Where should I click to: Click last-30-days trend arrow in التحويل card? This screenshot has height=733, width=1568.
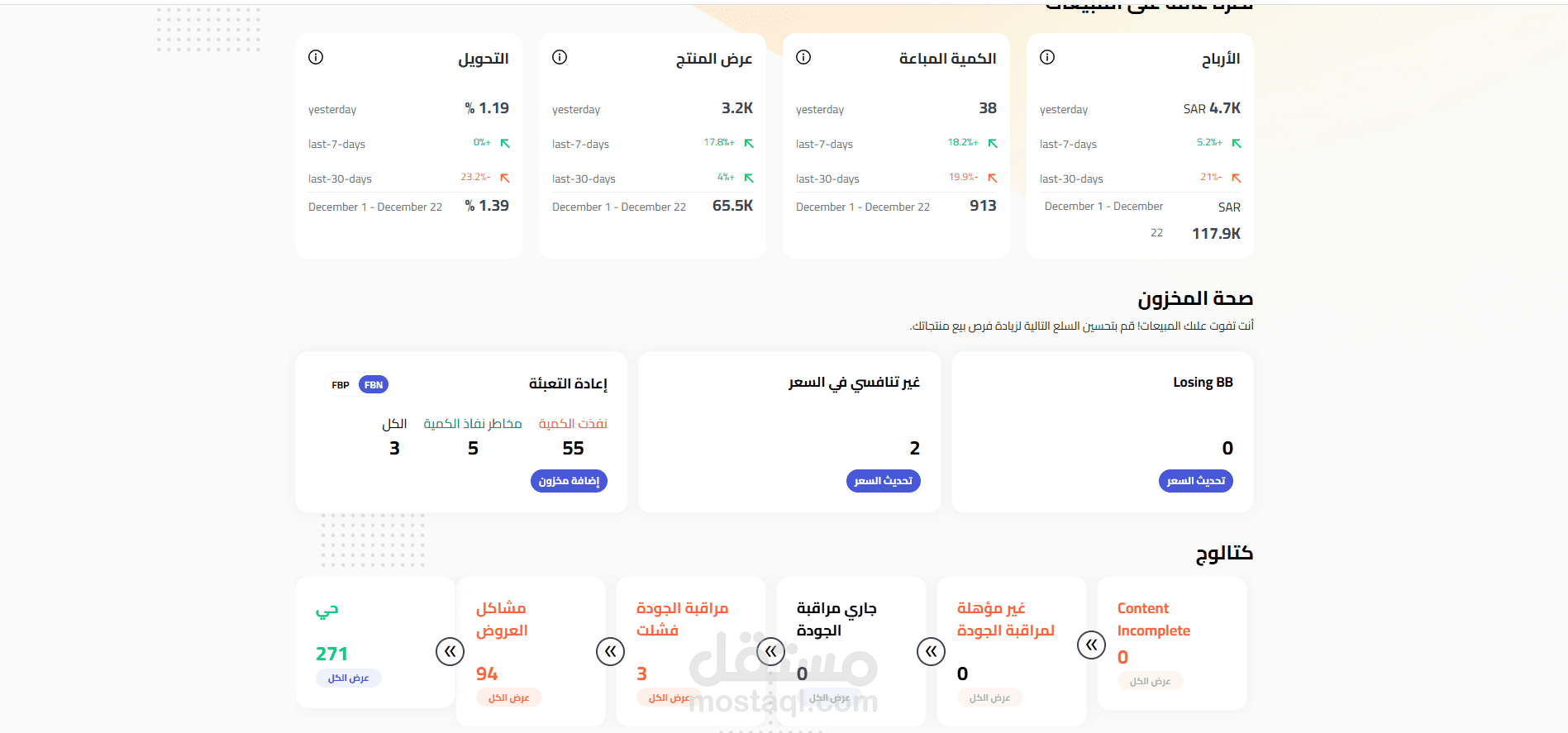[505, 178]
